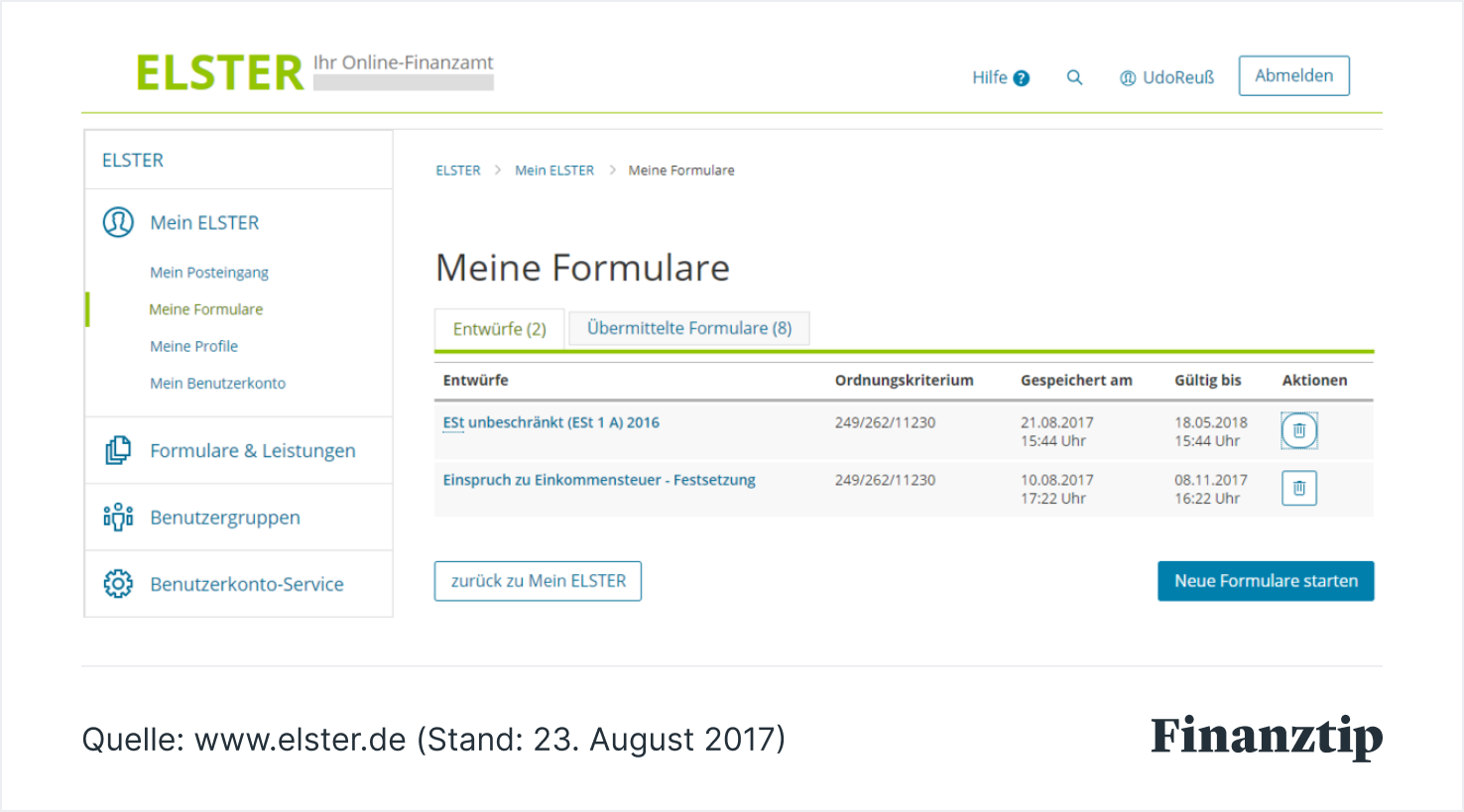Viewport: 1464px width, 812px height.
Task: Open ESt unbeschränkt (ESt 1 A) 2016 draft
Action: coord(550,422)
